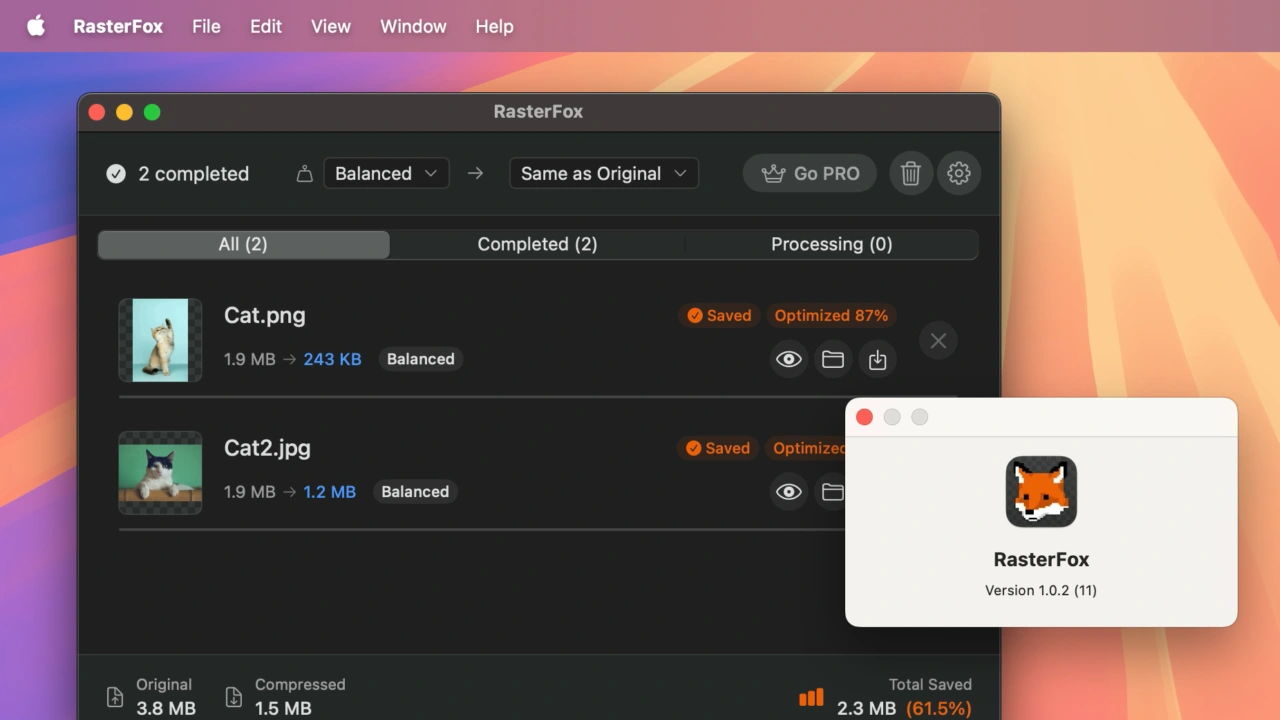Reveal Cat.png in Finder folder
1280x720 pixels.
click(x=833, y=359)
